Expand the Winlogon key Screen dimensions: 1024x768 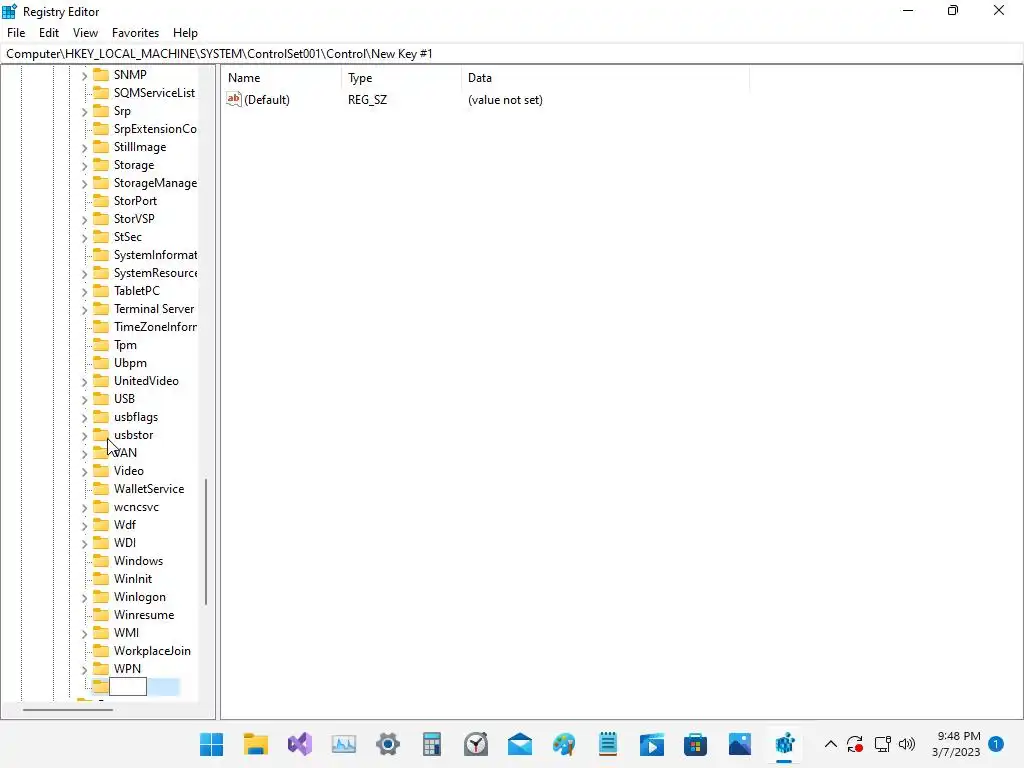pos(84,598)
